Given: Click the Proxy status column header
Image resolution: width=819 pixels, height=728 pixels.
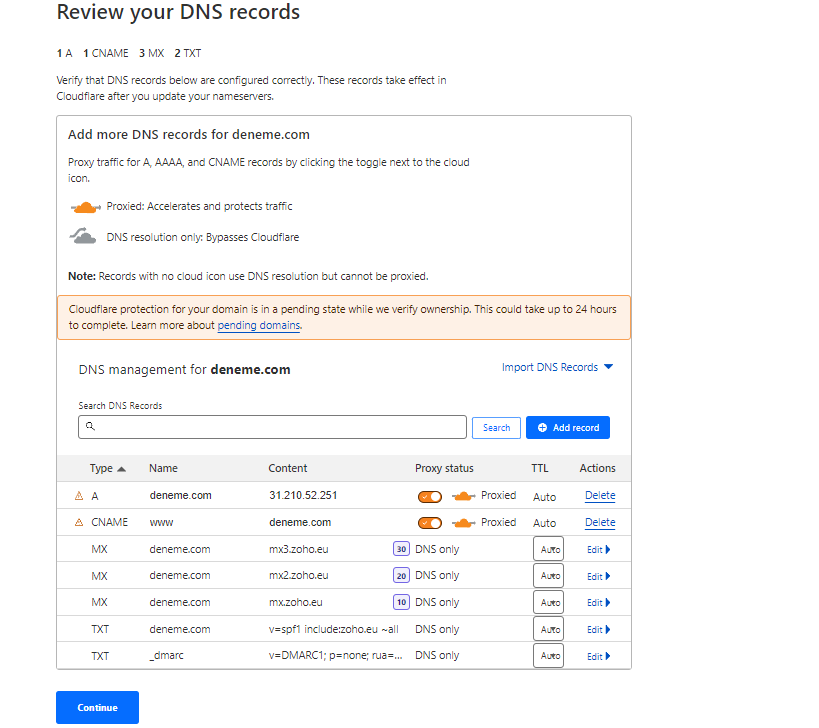Looking at the screenshot, I should pos(444,468).
